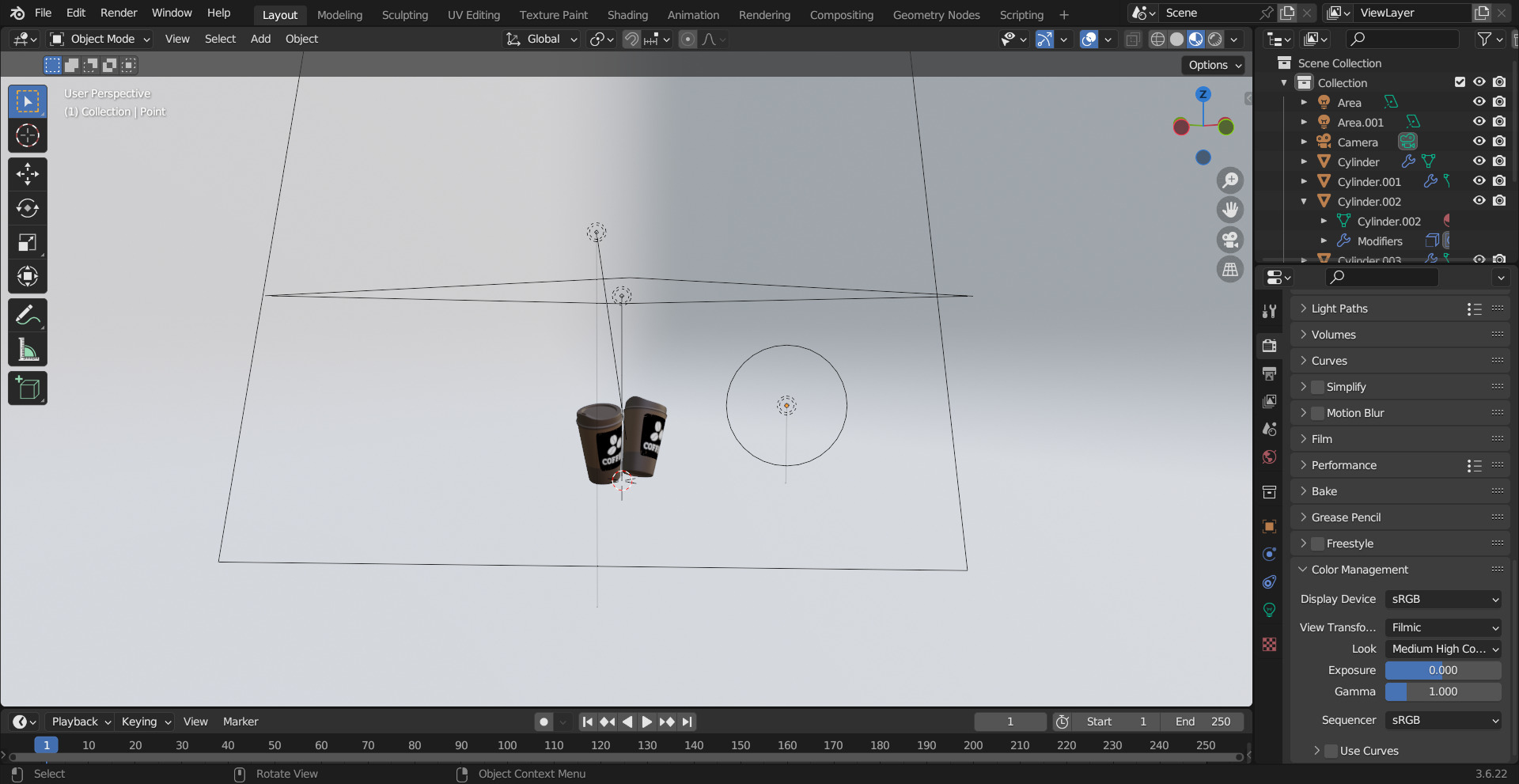Jump to the last frame
Image resolution: width=1519 pixels, height=784 pixels.
point(687,722)
